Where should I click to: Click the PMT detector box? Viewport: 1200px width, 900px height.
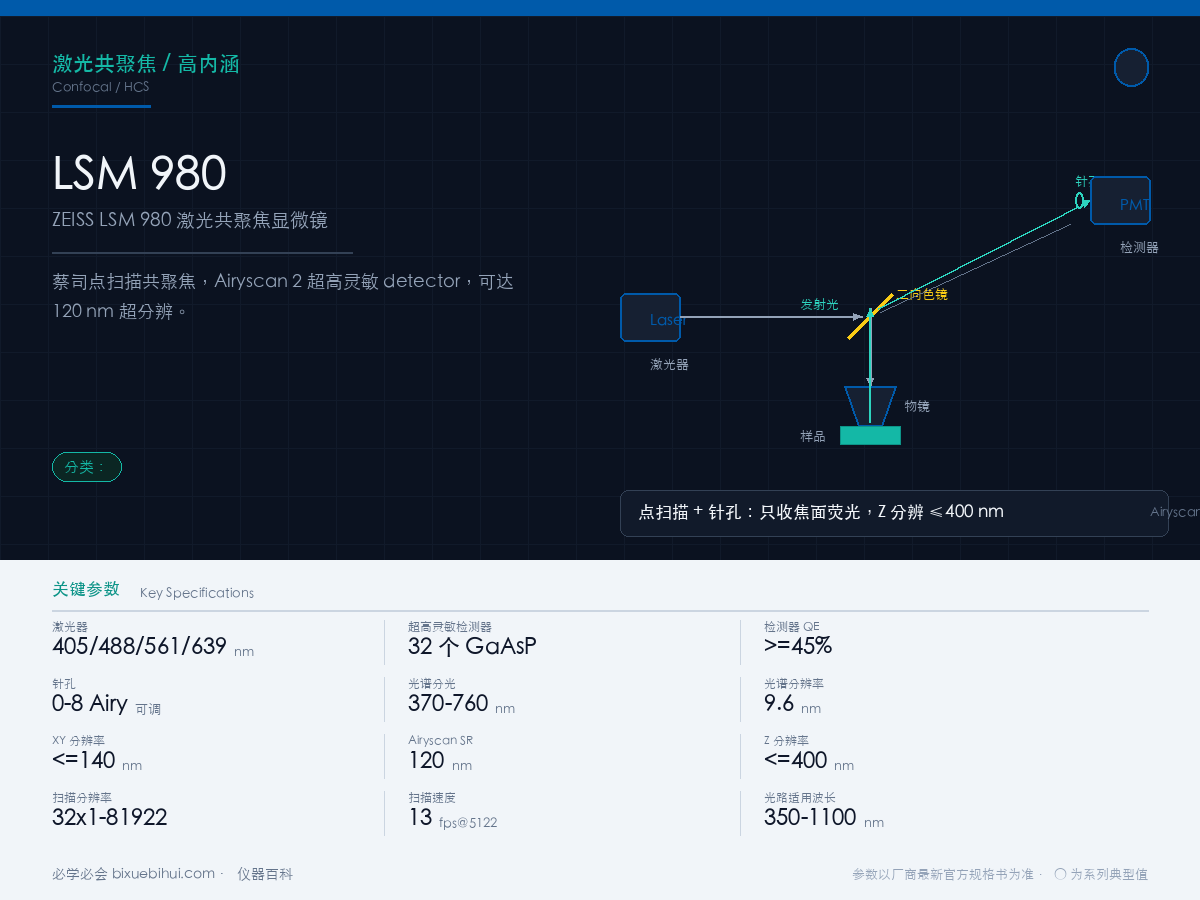tap(1120, 201)
